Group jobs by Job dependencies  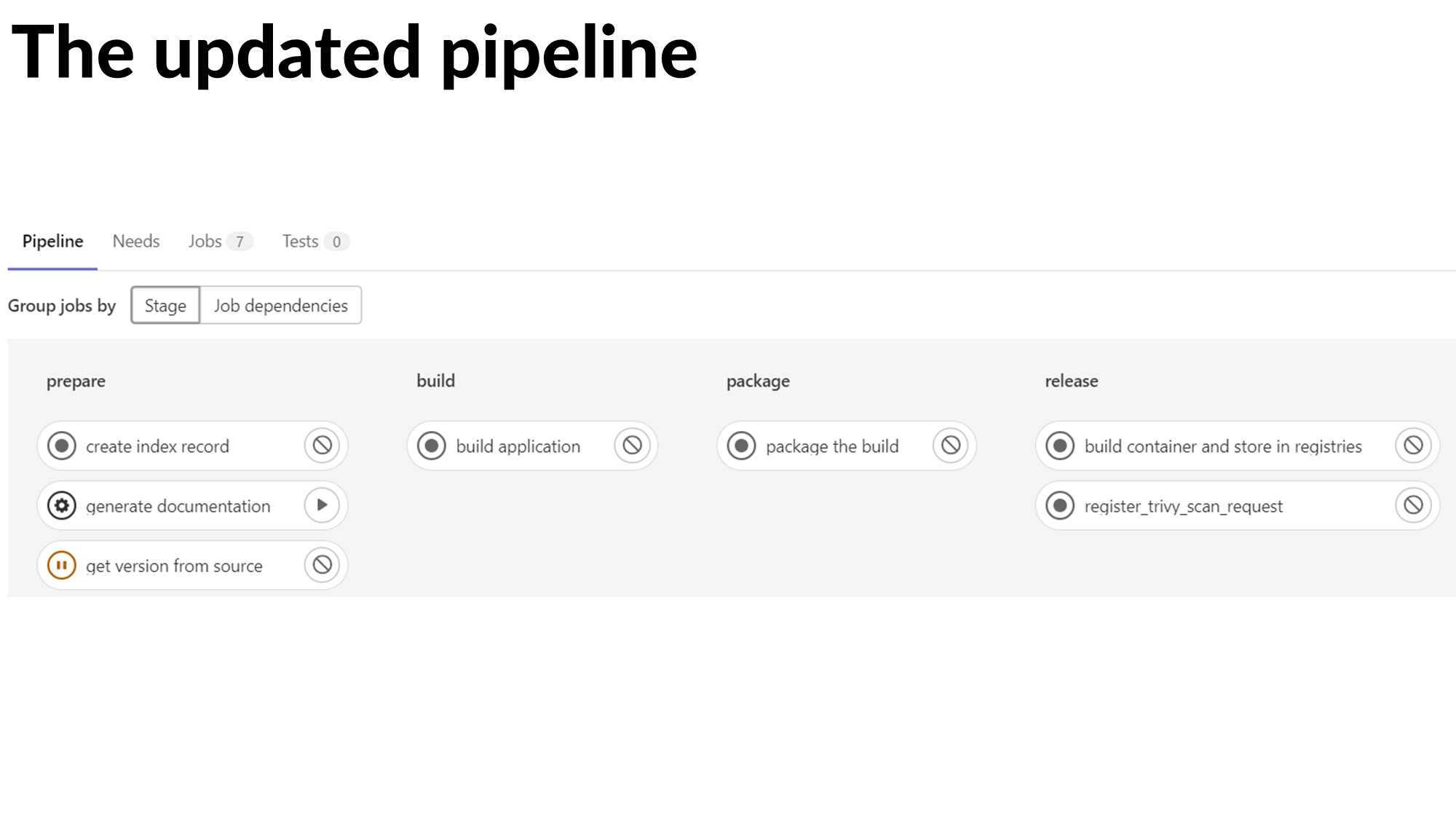click(x=280, y=306)
